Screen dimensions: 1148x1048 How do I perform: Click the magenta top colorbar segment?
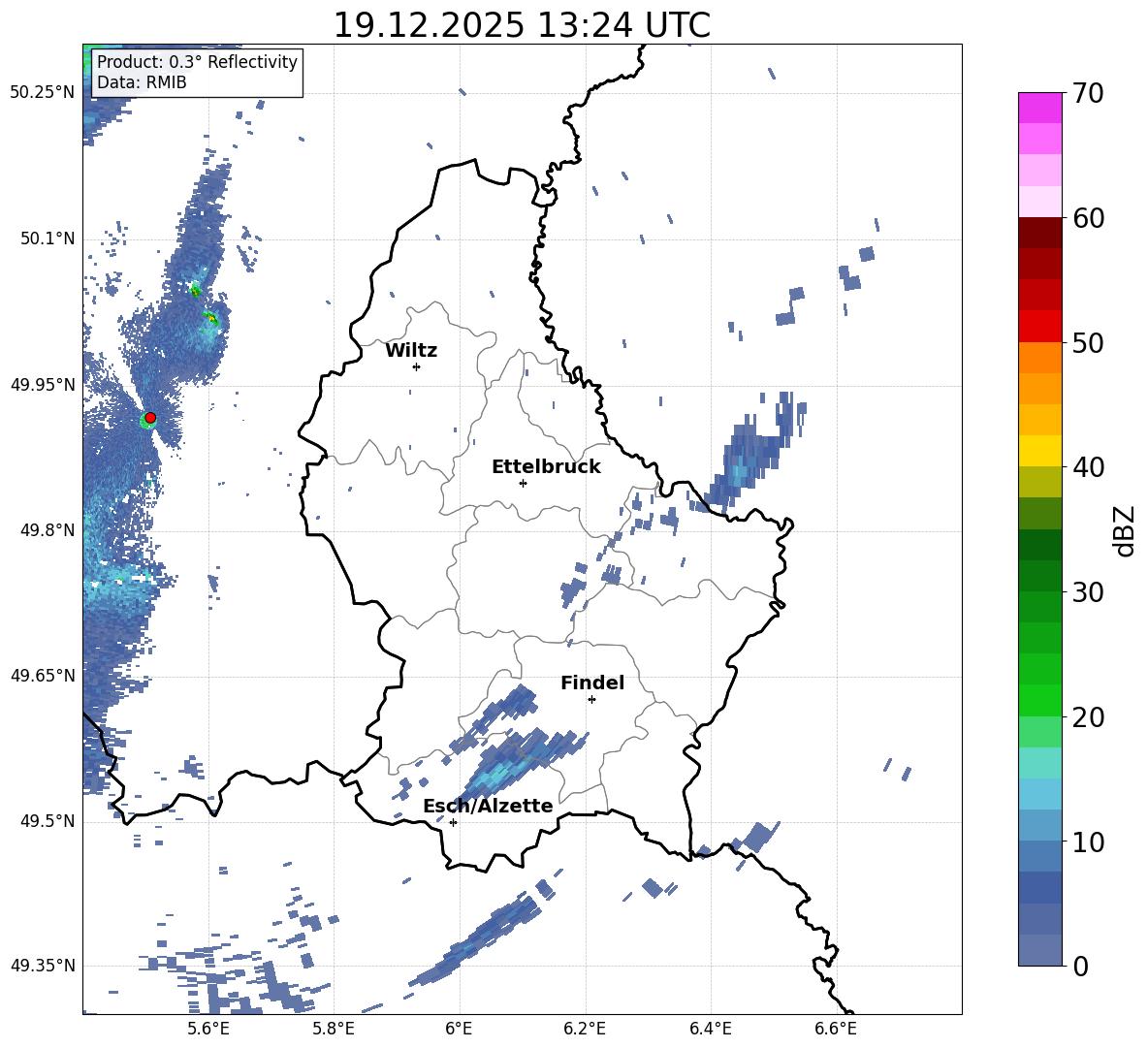click(1039, 108)
